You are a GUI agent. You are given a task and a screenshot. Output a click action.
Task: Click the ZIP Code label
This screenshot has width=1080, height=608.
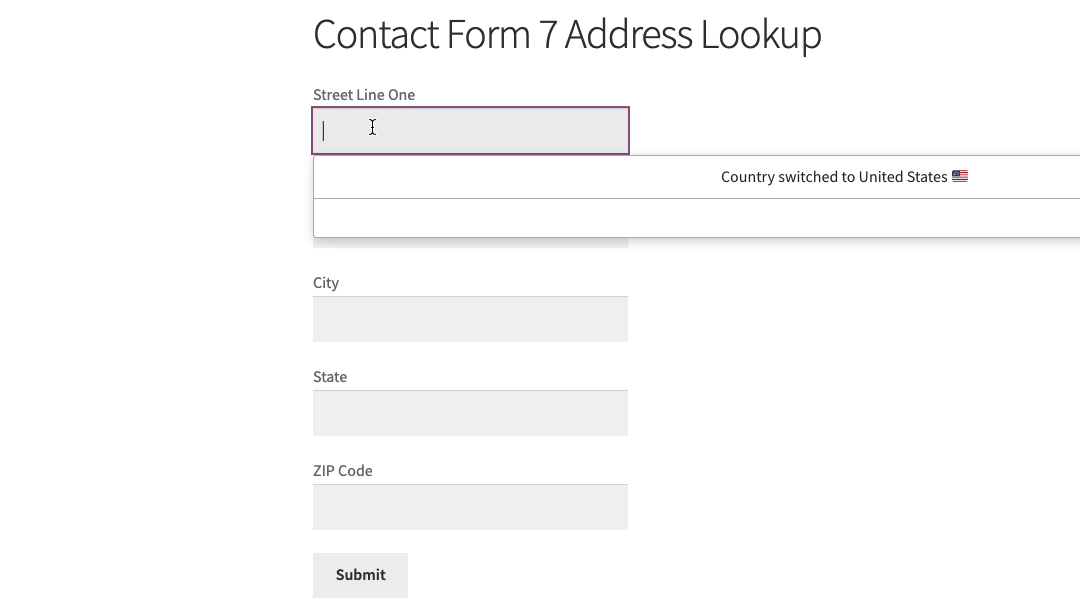coord(343,470)
